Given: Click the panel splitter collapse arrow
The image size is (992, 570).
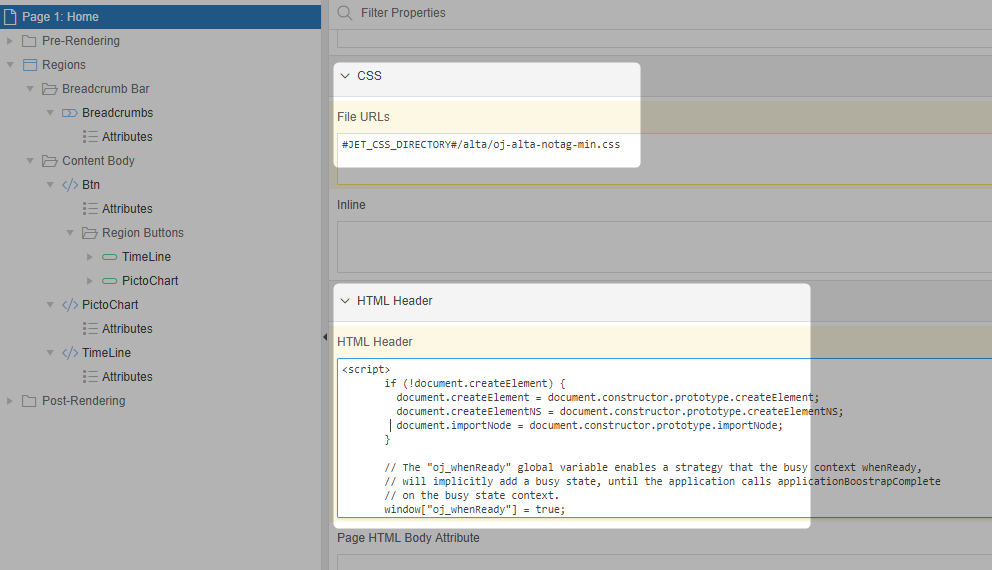Looking at the screenshot, I should point(324,338).
